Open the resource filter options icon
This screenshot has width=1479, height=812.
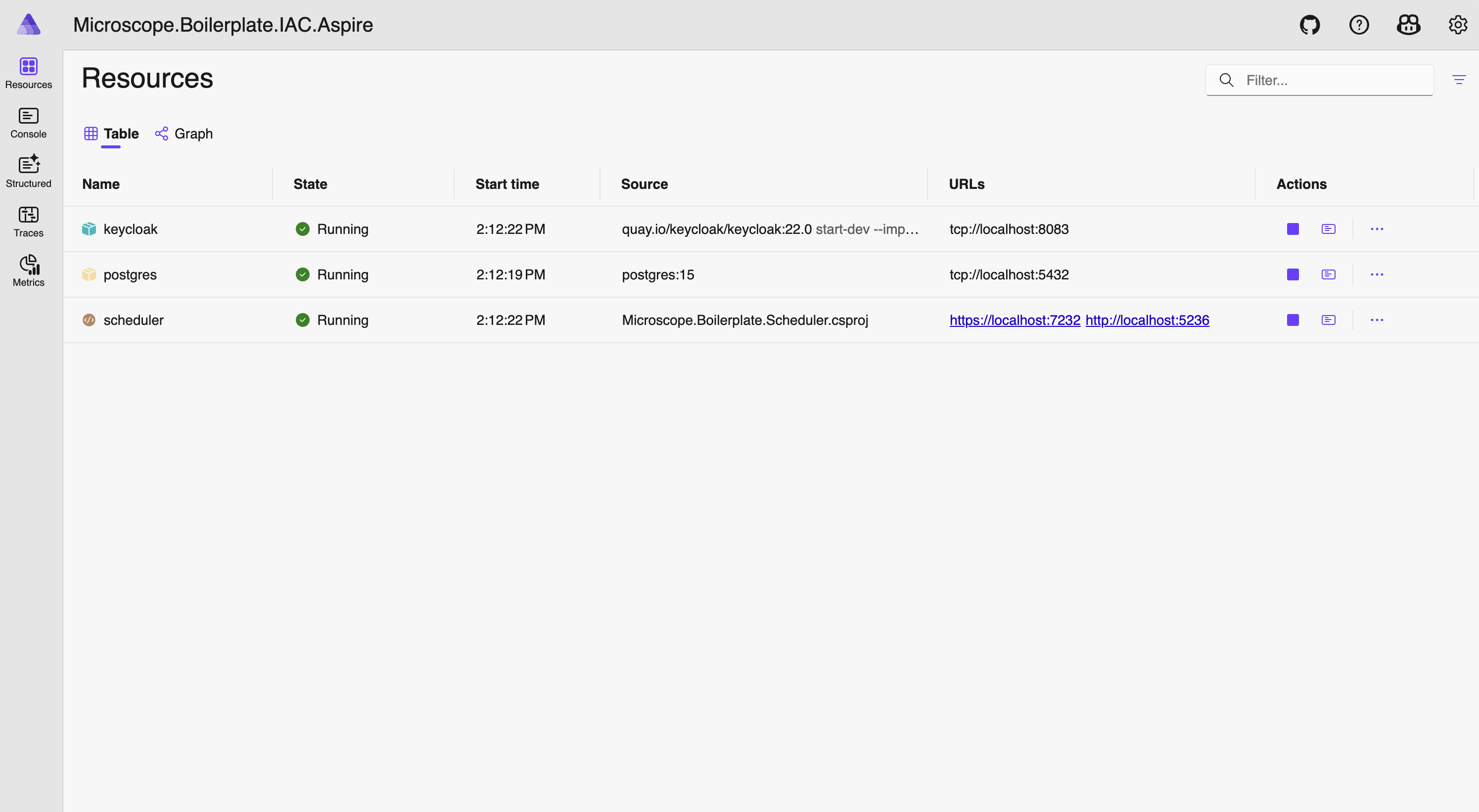[1459, 80]
